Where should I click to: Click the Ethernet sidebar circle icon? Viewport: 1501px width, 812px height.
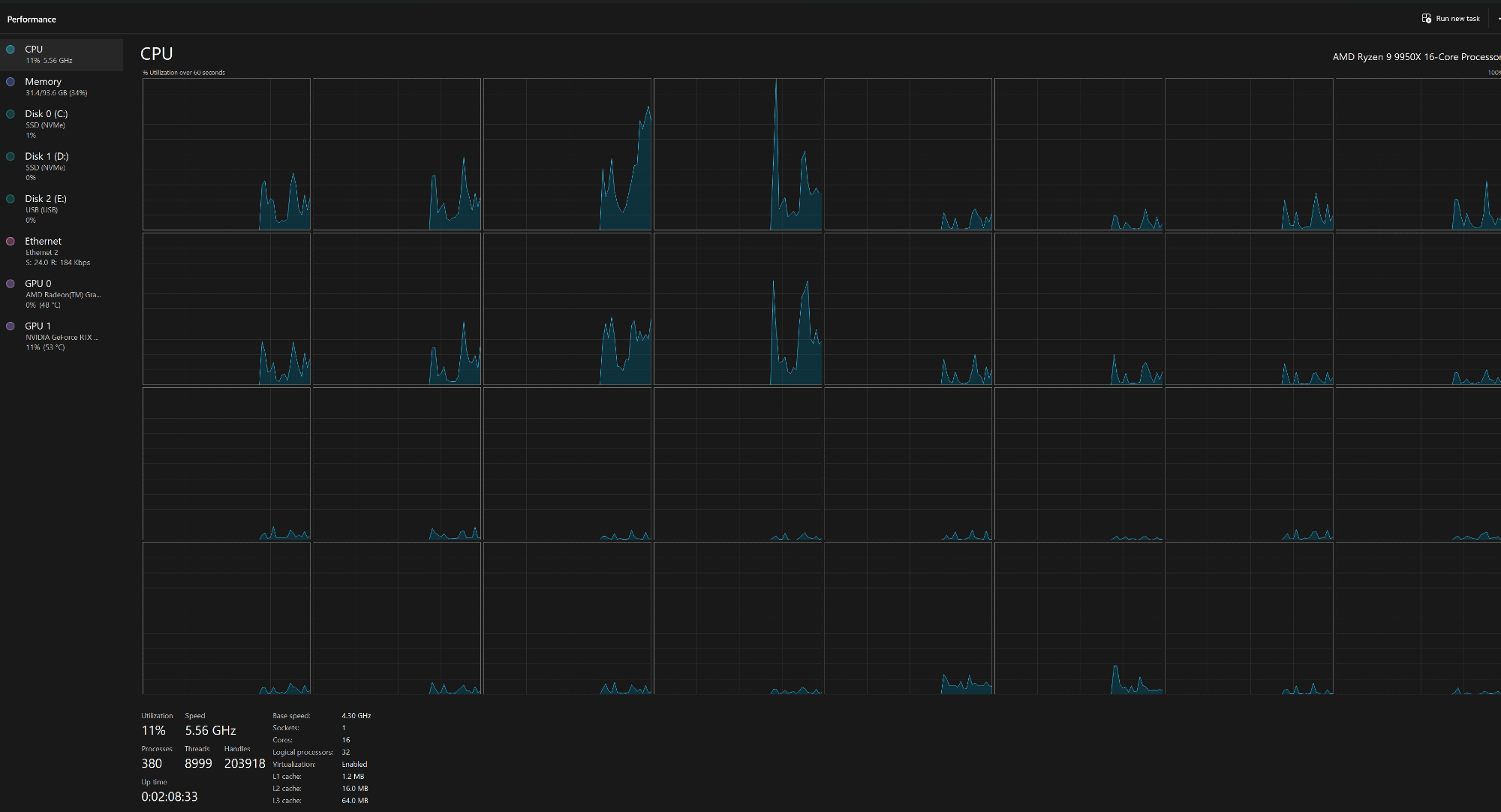[x=11, y=242]
